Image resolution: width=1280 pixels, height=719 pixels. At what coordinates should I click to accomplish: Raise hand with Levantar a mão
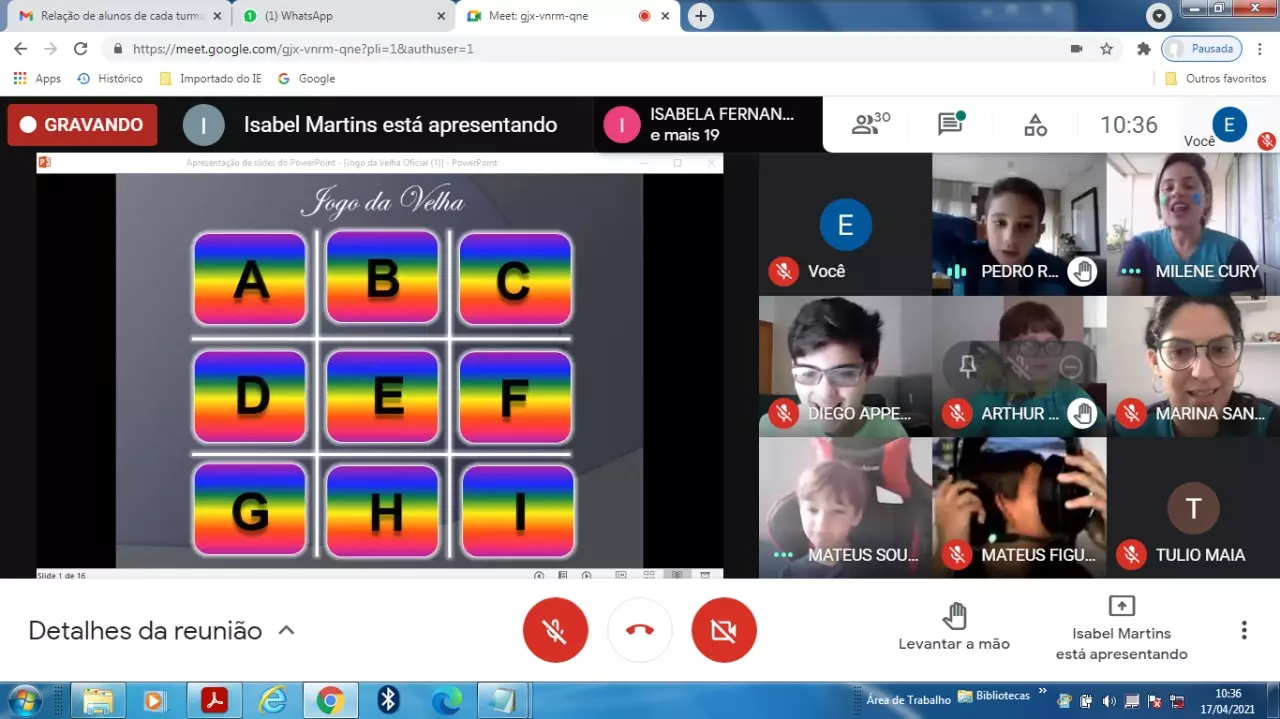954,628
